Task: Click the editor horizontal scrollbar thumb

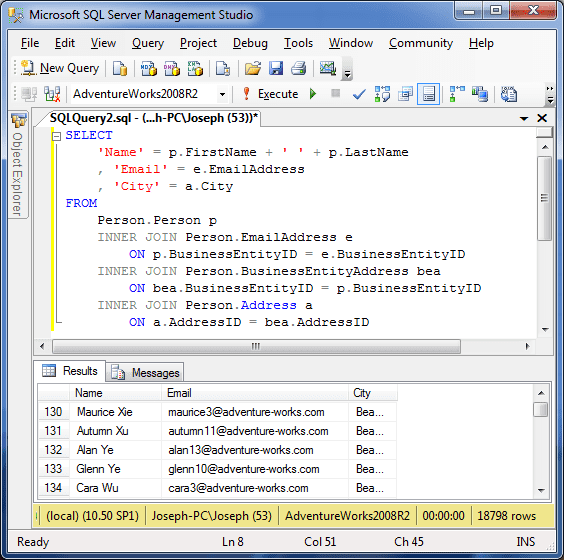Action: click(x=256, y=346)
